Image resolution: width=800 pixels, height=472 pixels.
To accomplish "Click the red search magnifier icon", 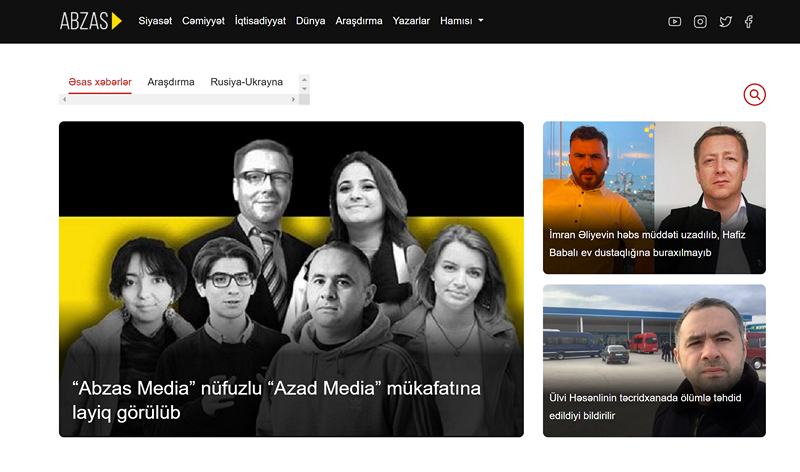I will coord(754,94).
